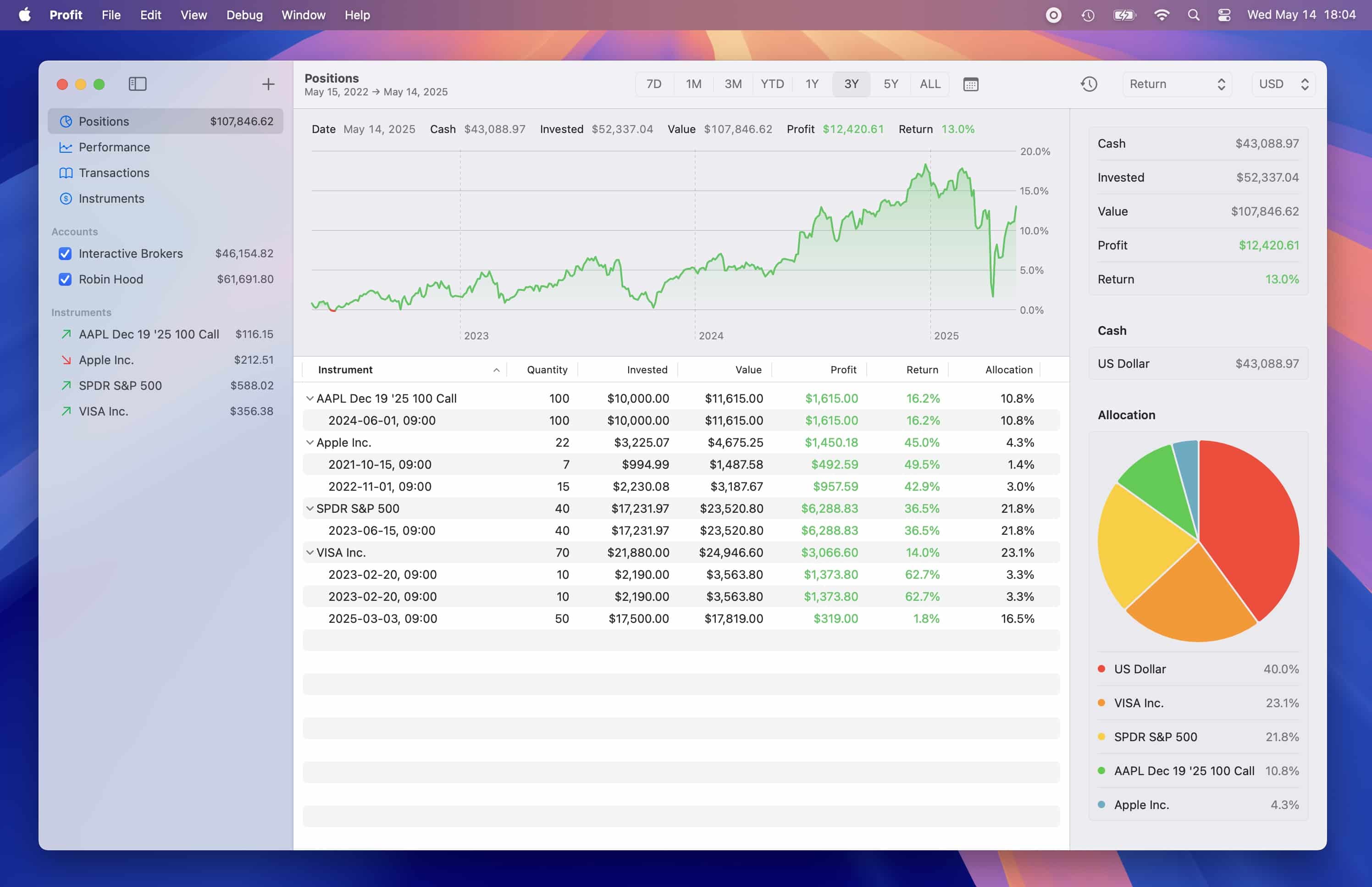Open the USD currency dropdown
This screenshot has width=1372, height=887.
[1283, 84]
